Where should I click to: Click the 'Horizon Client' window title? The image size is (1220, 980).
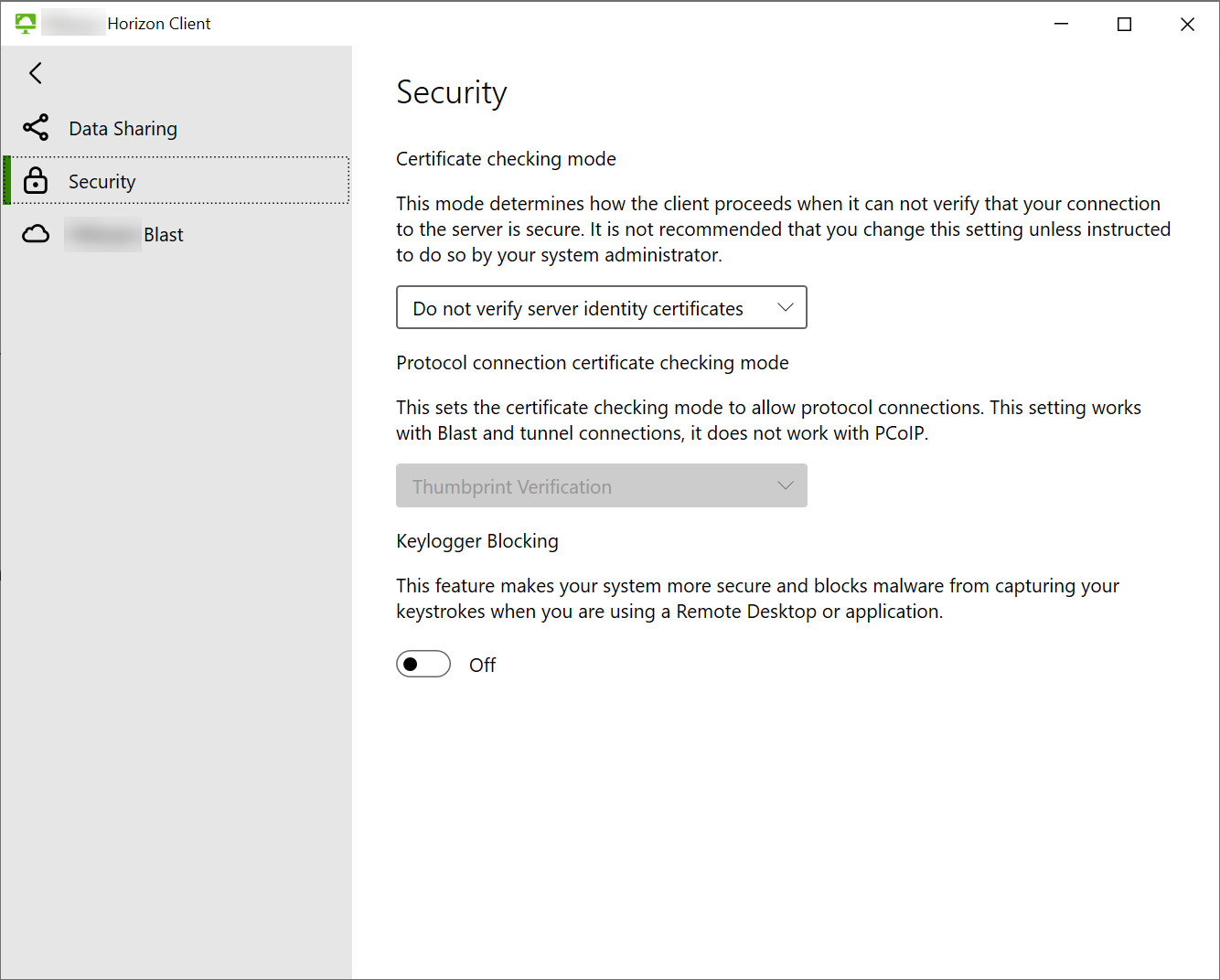click(159, 24)
